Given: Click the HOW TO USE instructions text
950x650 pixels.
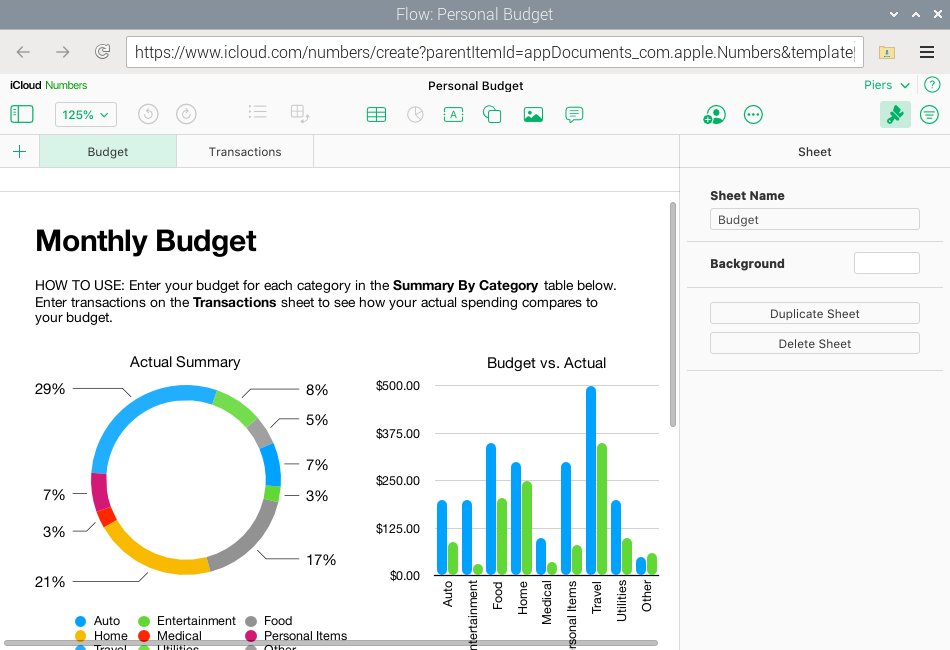Looking at the screenshot, I should coord(325,301).
